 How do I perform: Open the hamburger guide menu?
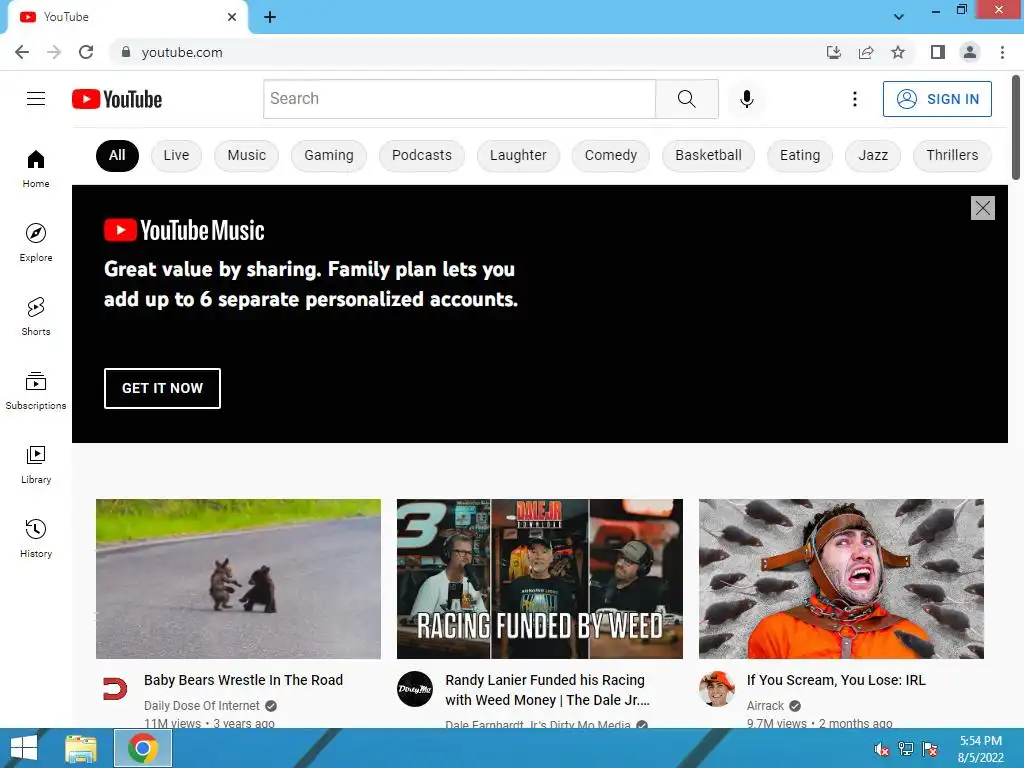[x=36, y=99]
